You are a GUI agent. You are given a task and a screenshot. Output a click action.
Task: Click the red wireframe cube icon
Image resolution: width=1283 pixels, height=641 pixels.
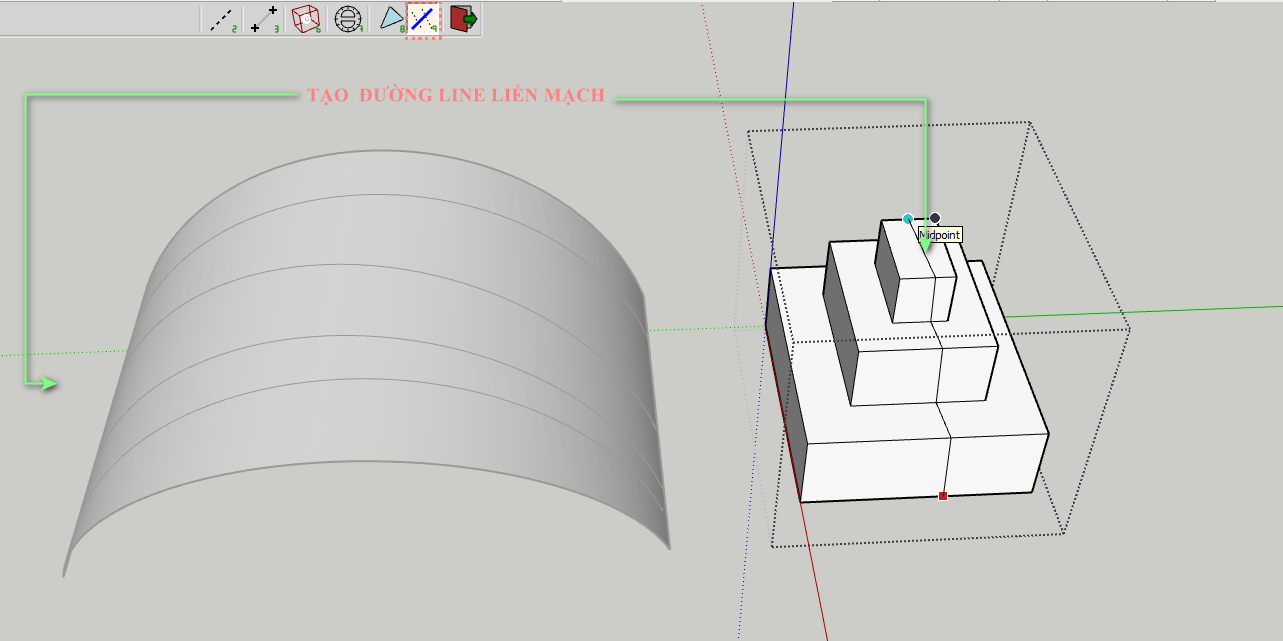pos(306,19)
